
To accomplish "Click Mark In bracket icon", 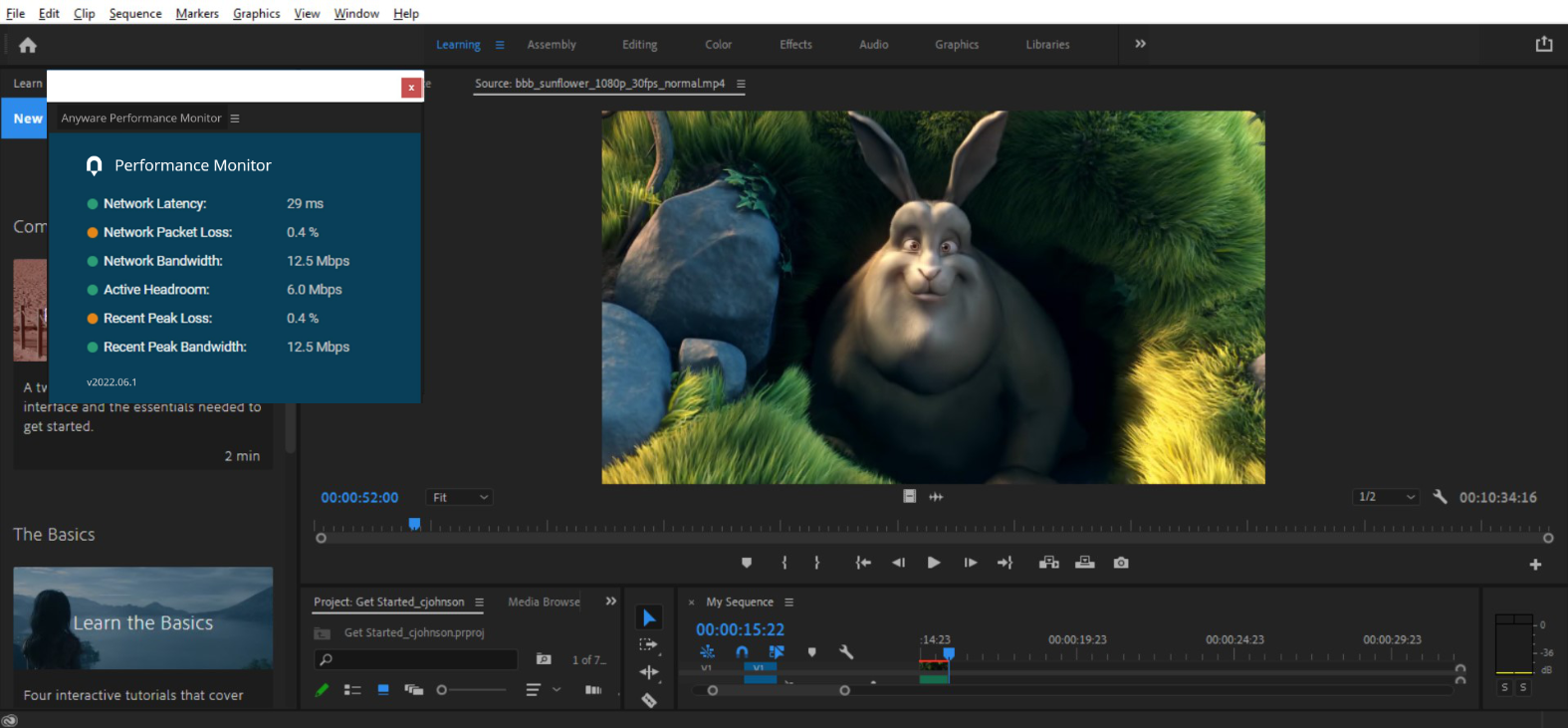I will pyautogui.click(x=784, y=563).
